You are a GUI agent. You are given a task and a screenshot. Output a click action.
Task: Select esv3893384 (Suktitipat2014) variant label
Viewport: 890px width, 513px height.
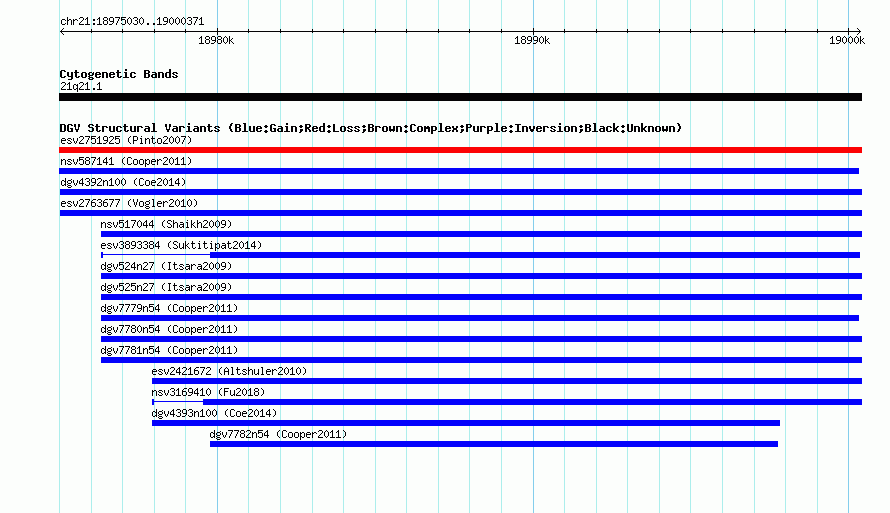[x=181, y=245]
